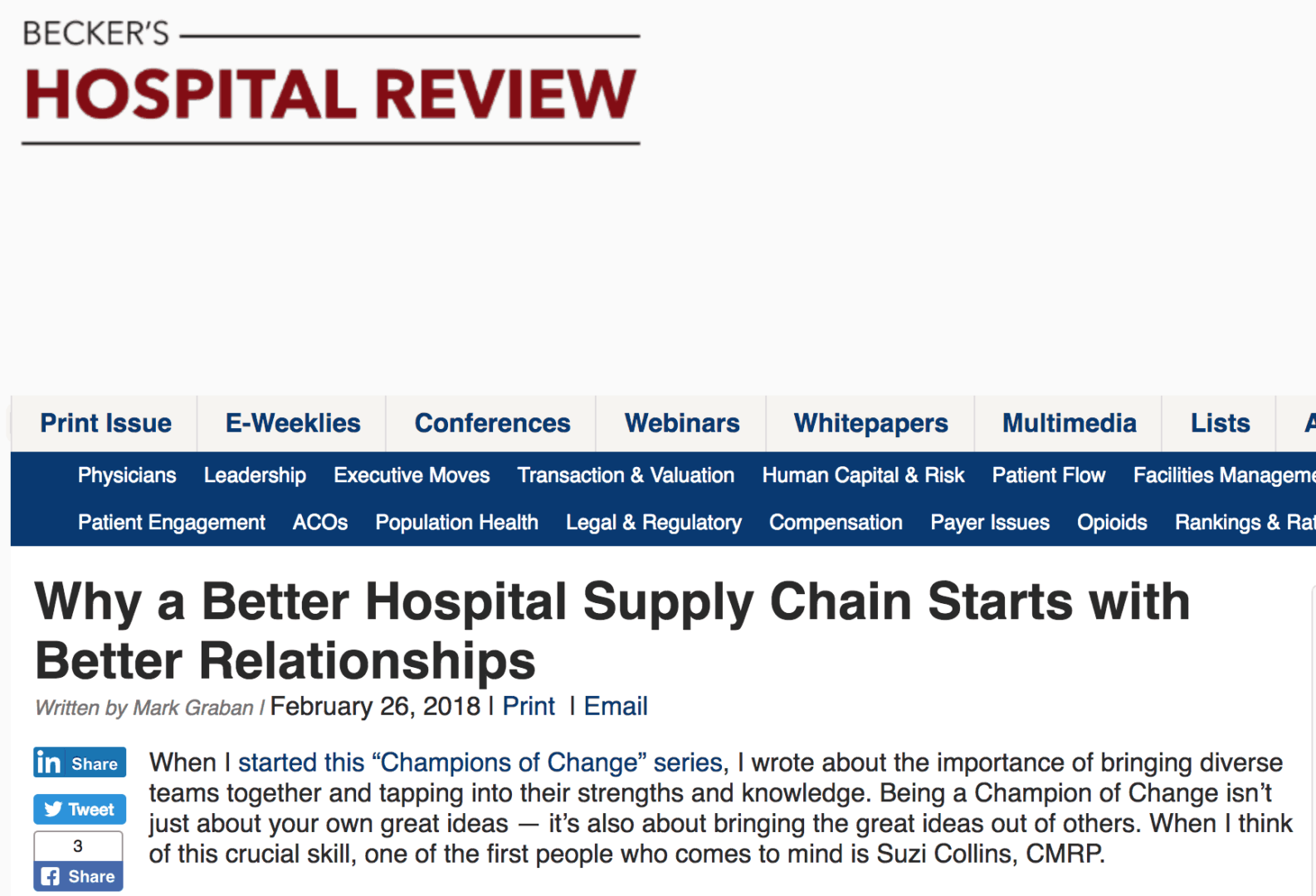Open Population Health category

coord(456,523)
